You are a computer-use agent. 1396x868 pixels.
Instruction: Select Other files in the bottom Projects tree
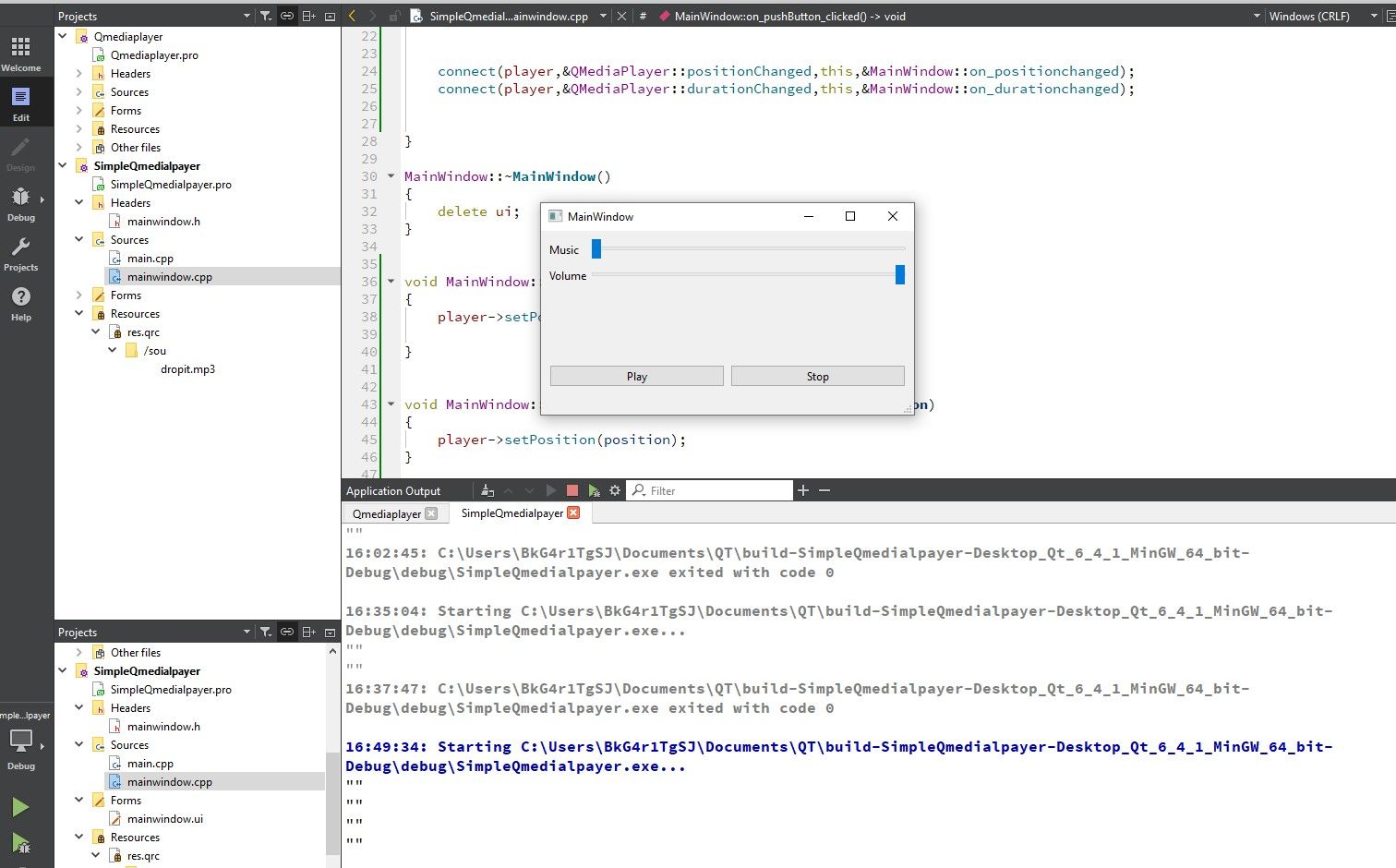tap(135, 652)
